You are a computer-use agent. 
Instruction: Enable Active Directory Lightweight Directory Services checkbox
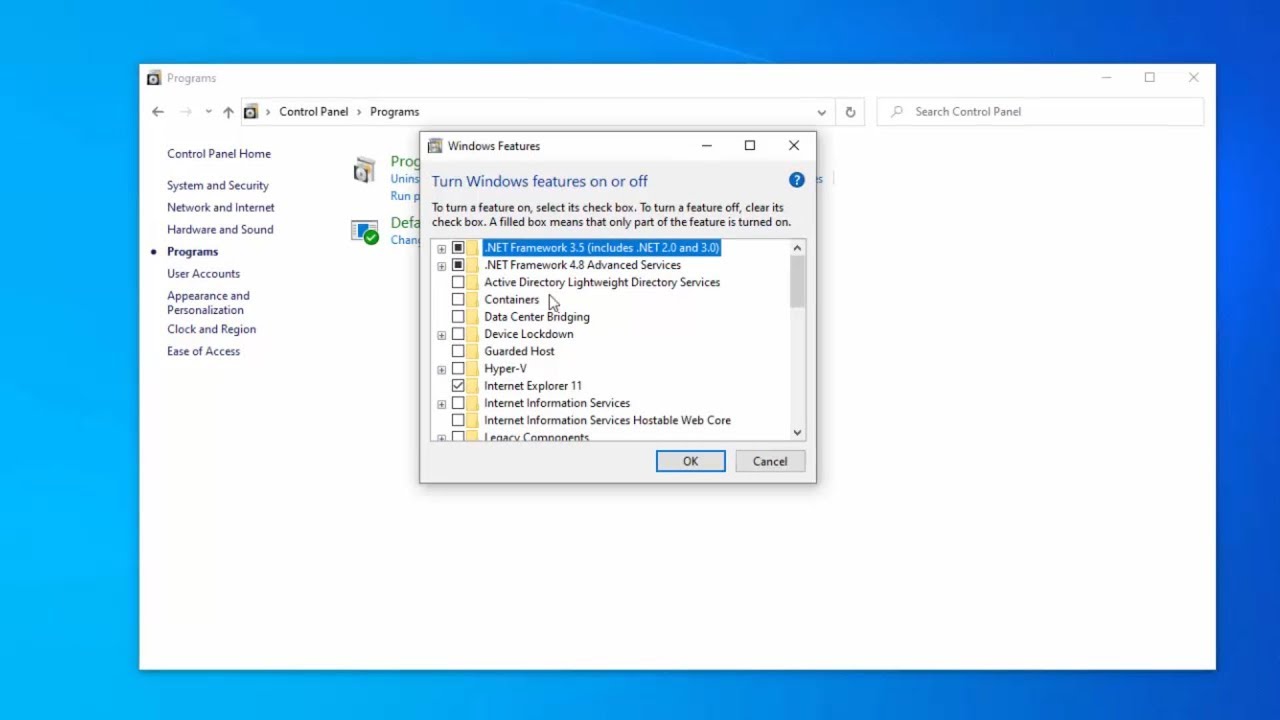[x=458, y=282]
